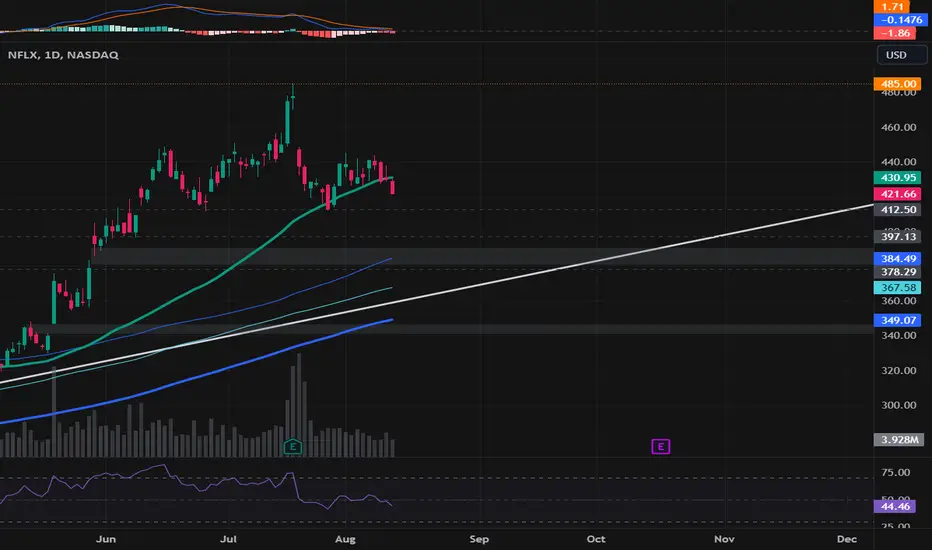Open the USD currency selector
932x550 pixels.
tap(902, 55)
